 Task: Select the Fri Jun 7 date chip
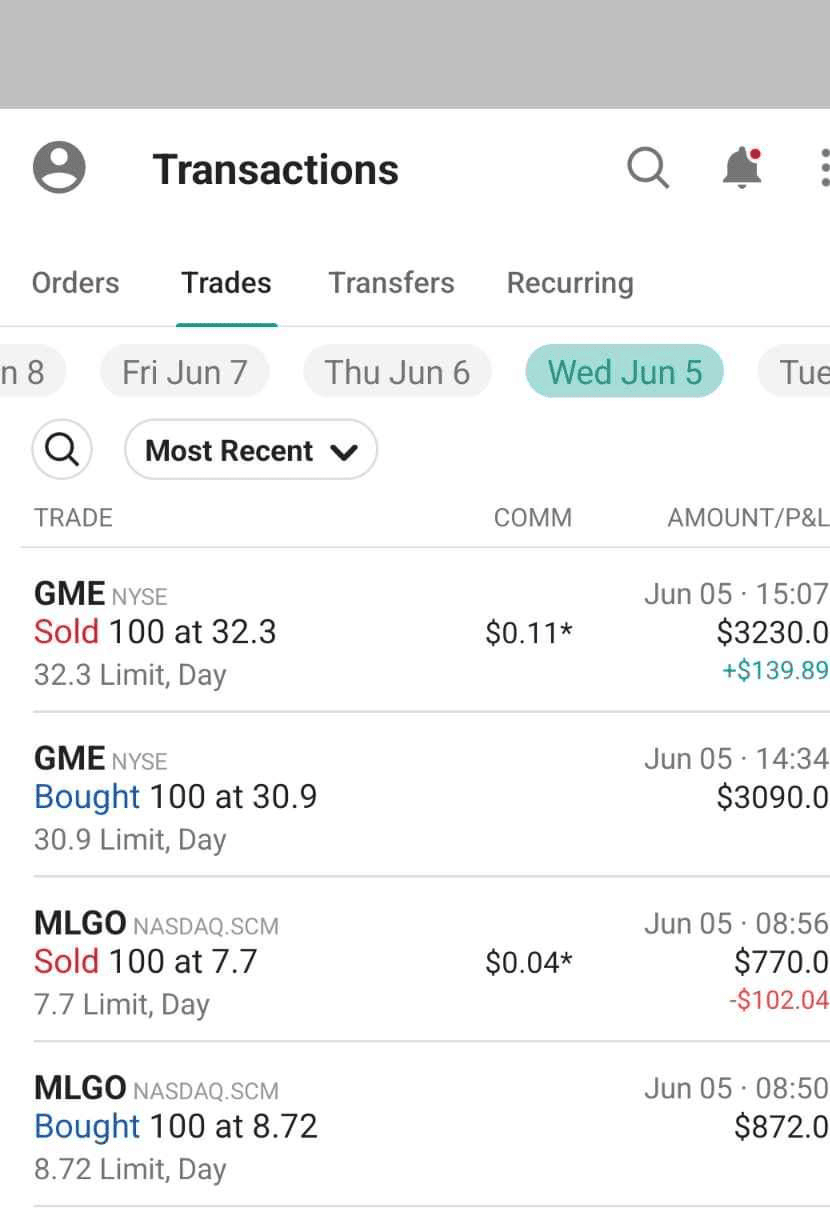(184, 372)
